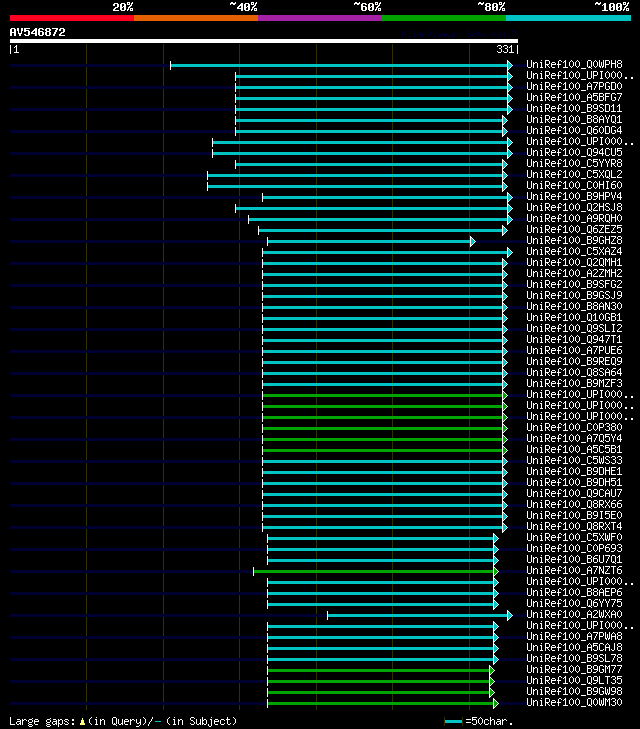Select the UniRef100_Q947T1 label
The height and width of the screenshot is (729, 640).
coord(574,339)
